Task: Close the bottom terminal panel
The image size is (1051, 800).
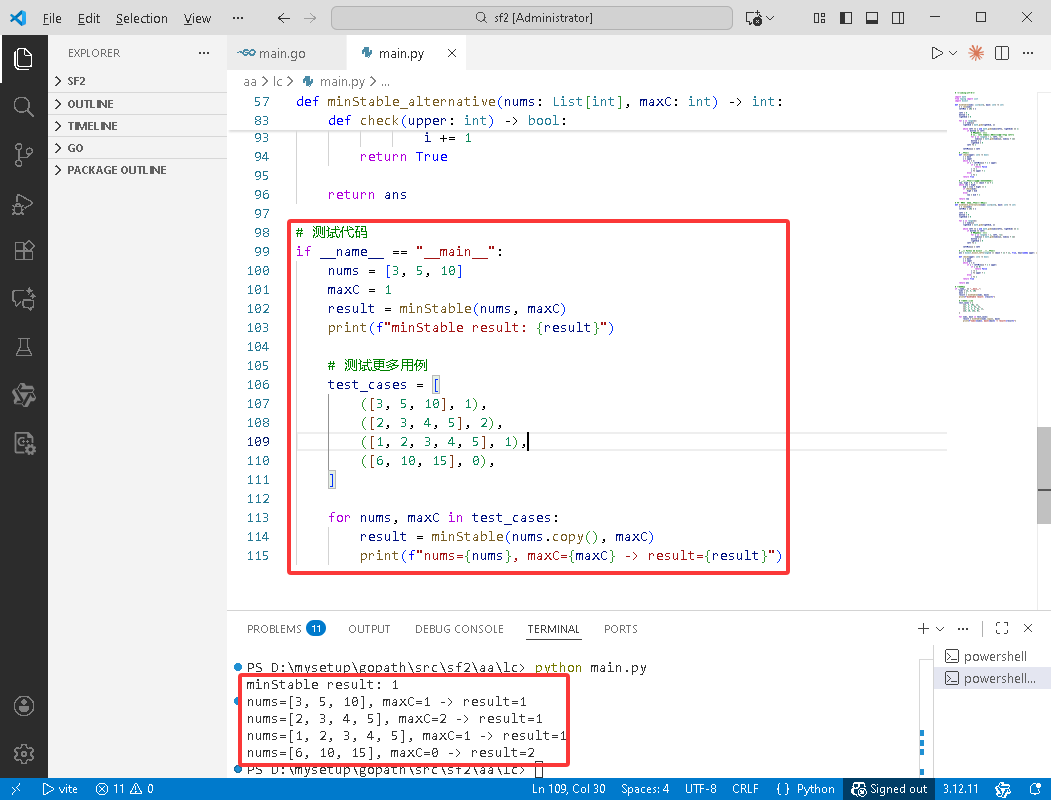Action: click(1028, 628)
